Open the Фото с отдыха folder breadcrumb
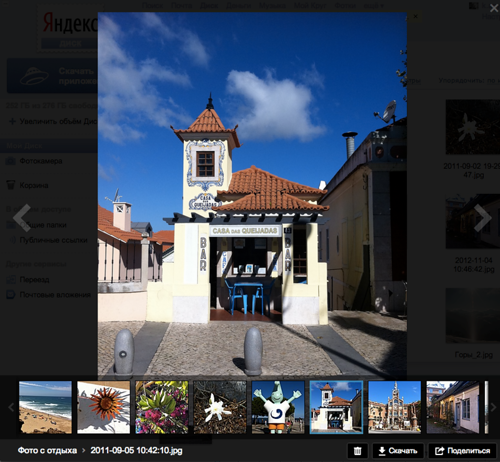The image size is (500, 462). [47, 451]
